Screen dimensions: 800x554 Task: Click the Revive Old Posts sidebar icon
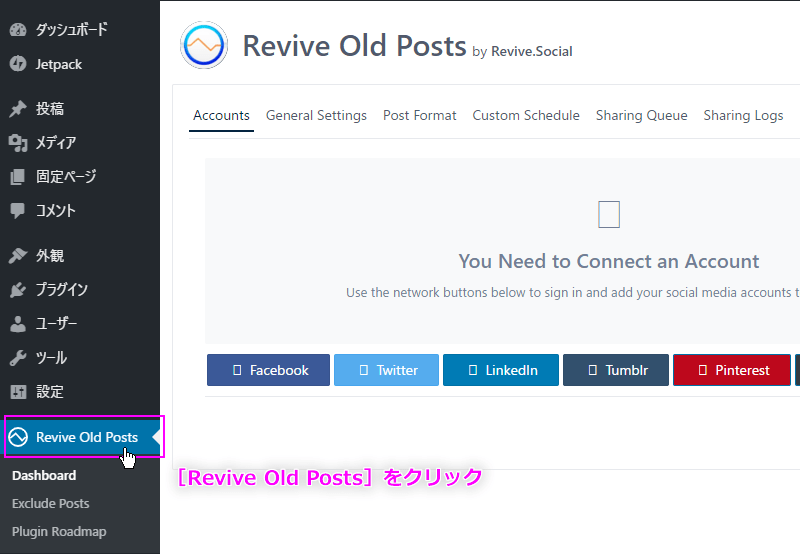click(x=18, y=437)
